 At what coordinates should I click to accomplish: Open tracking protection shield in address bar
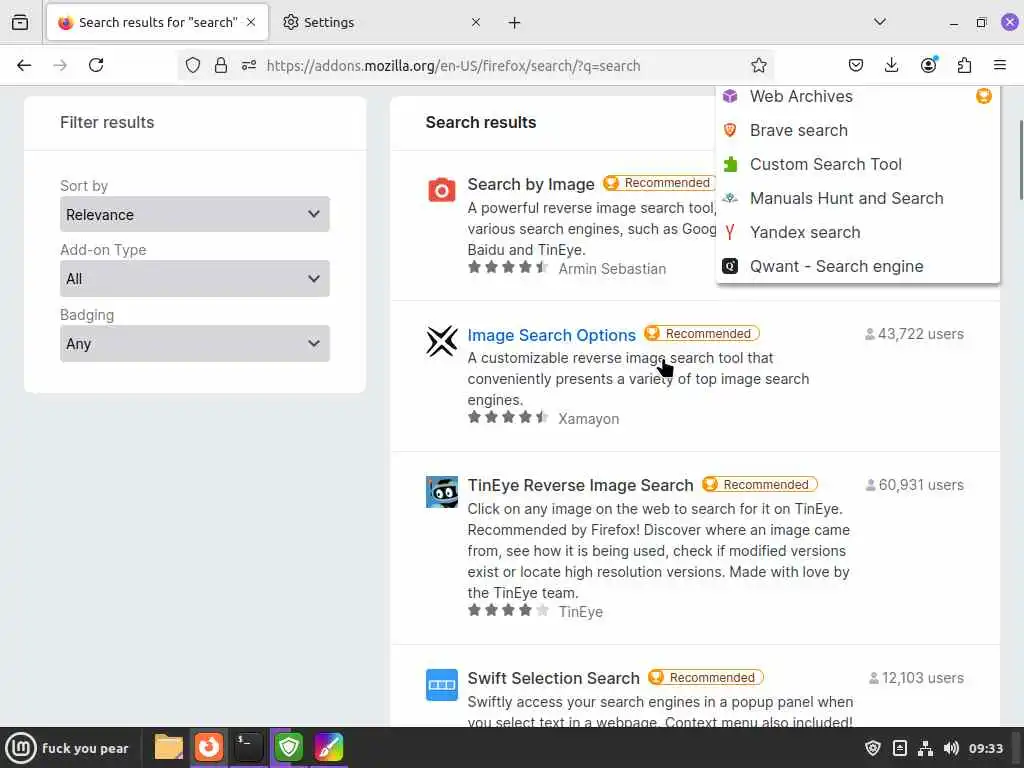click(x=193, y=65)
